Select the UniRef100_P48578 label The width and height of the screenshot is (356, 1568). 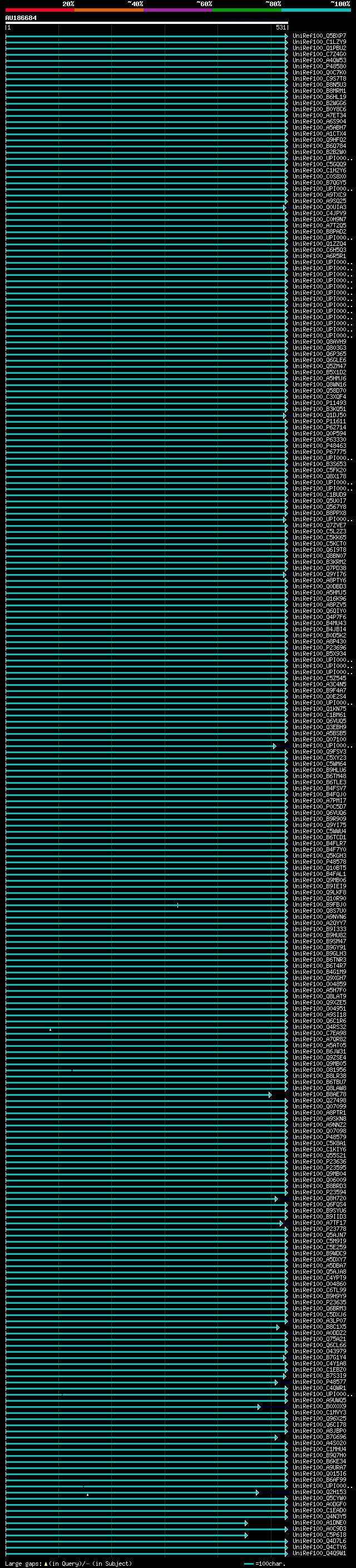(x=319, y=862)
